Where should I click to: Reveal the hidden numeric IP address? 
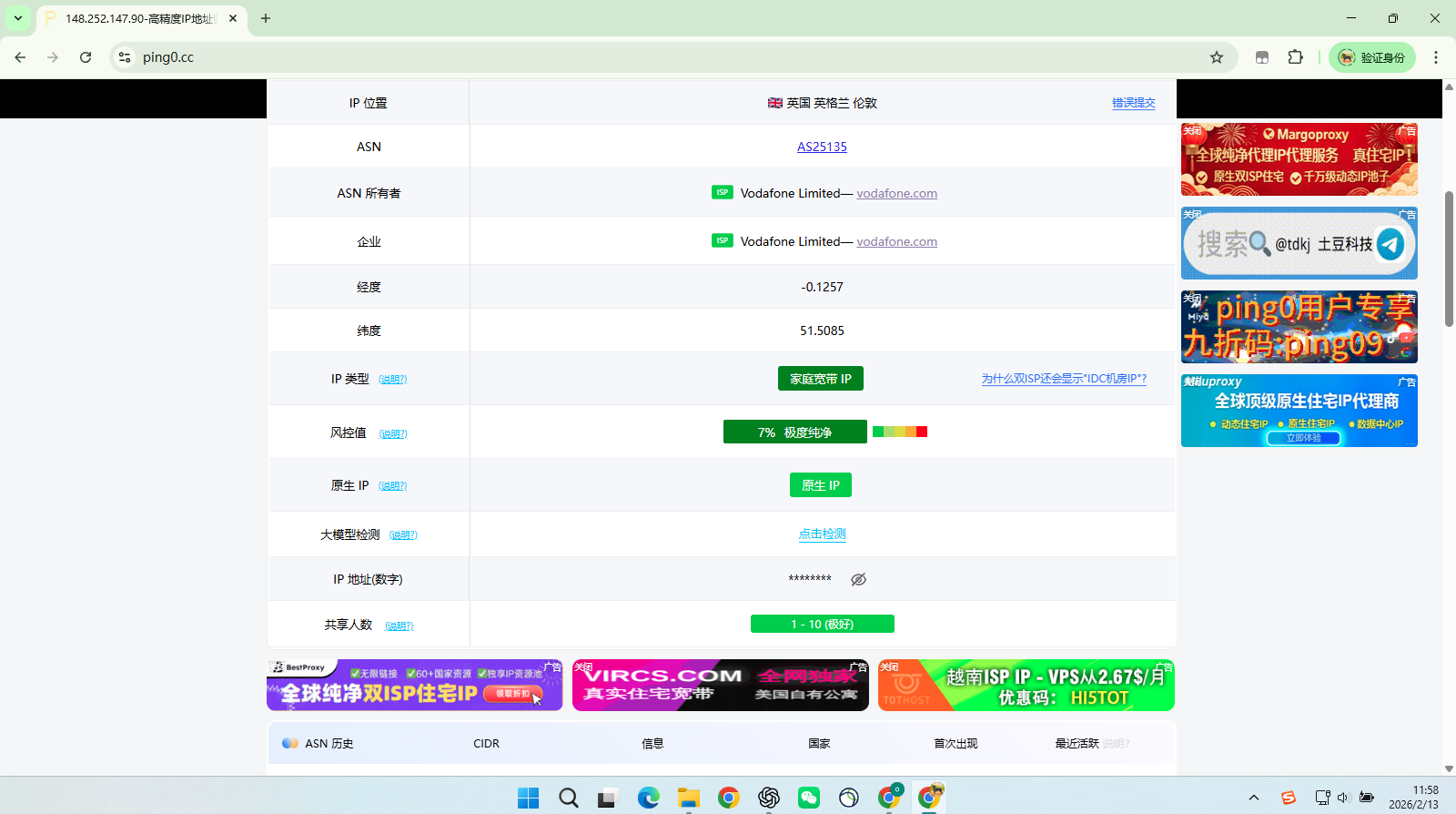point(858,580)
